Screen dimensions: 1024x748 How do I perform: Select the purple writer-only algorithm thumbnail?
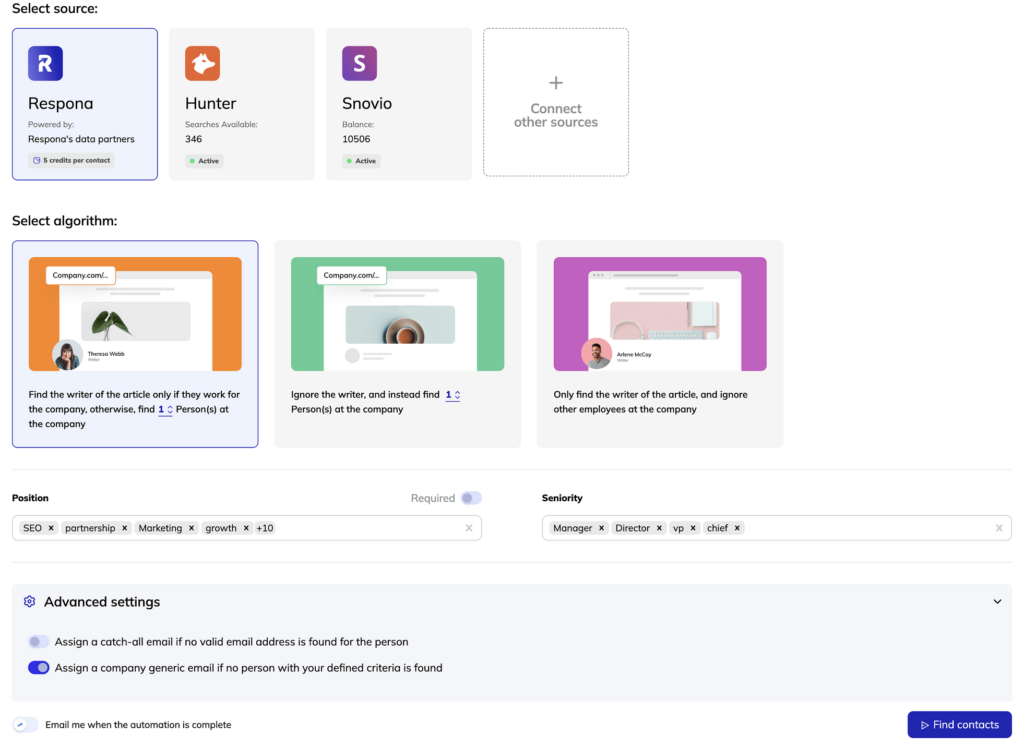coord(660,314)
